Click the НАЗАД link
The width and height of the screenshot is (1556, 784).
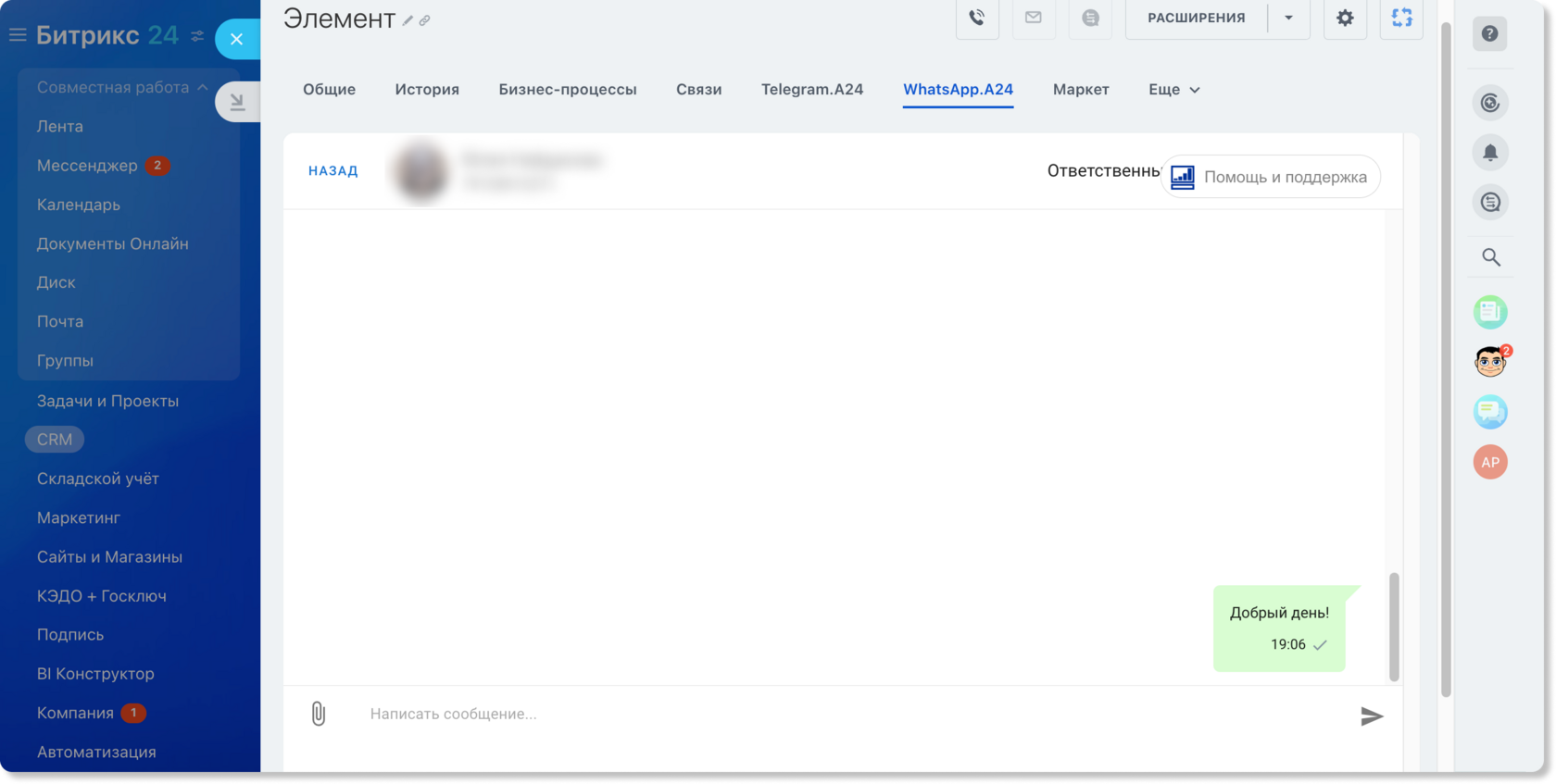[333, 171]
